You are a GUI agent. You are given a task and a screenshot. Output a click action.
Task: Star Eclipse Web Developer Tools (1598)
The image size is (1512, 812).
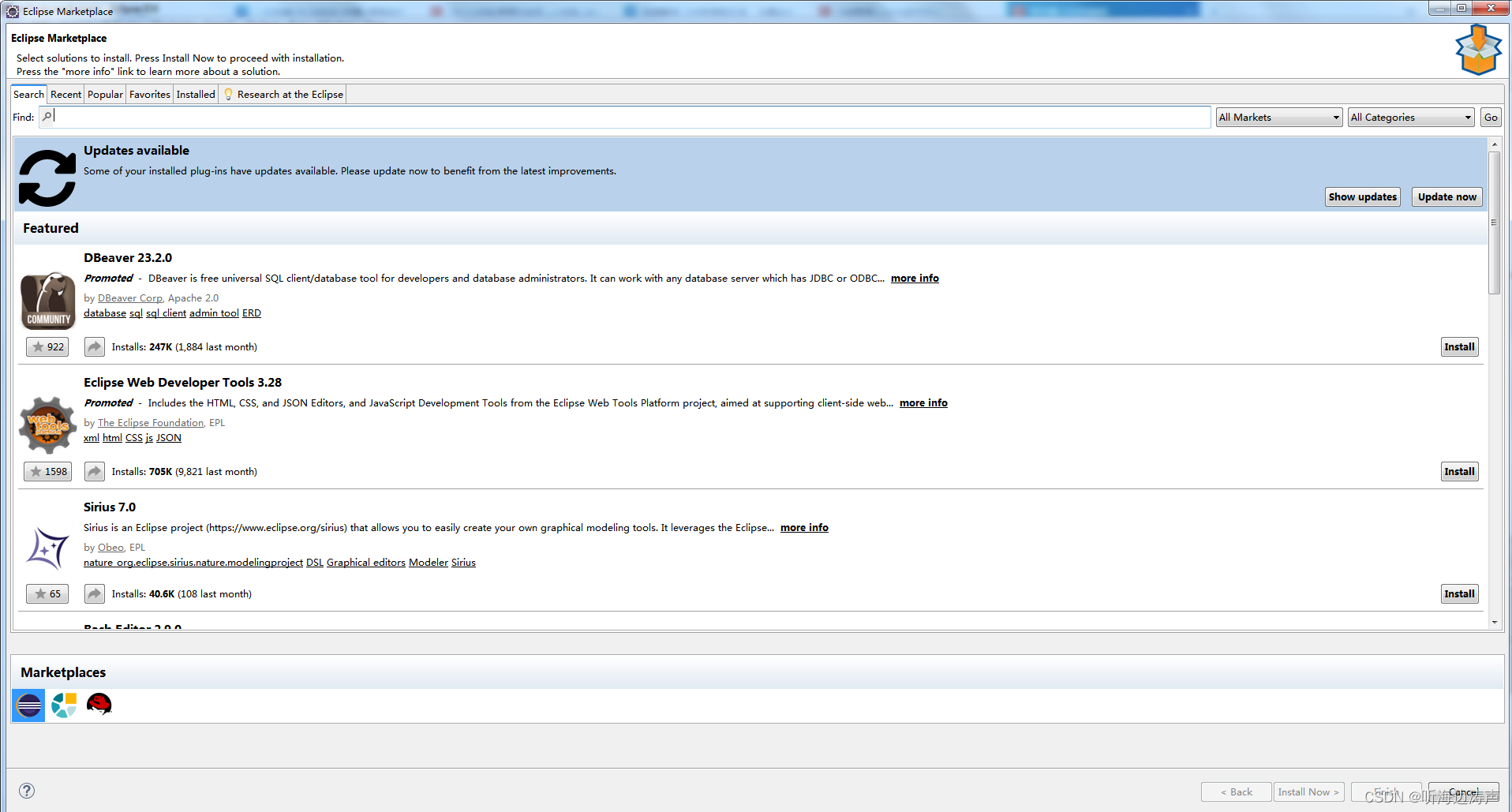[47, 471]
